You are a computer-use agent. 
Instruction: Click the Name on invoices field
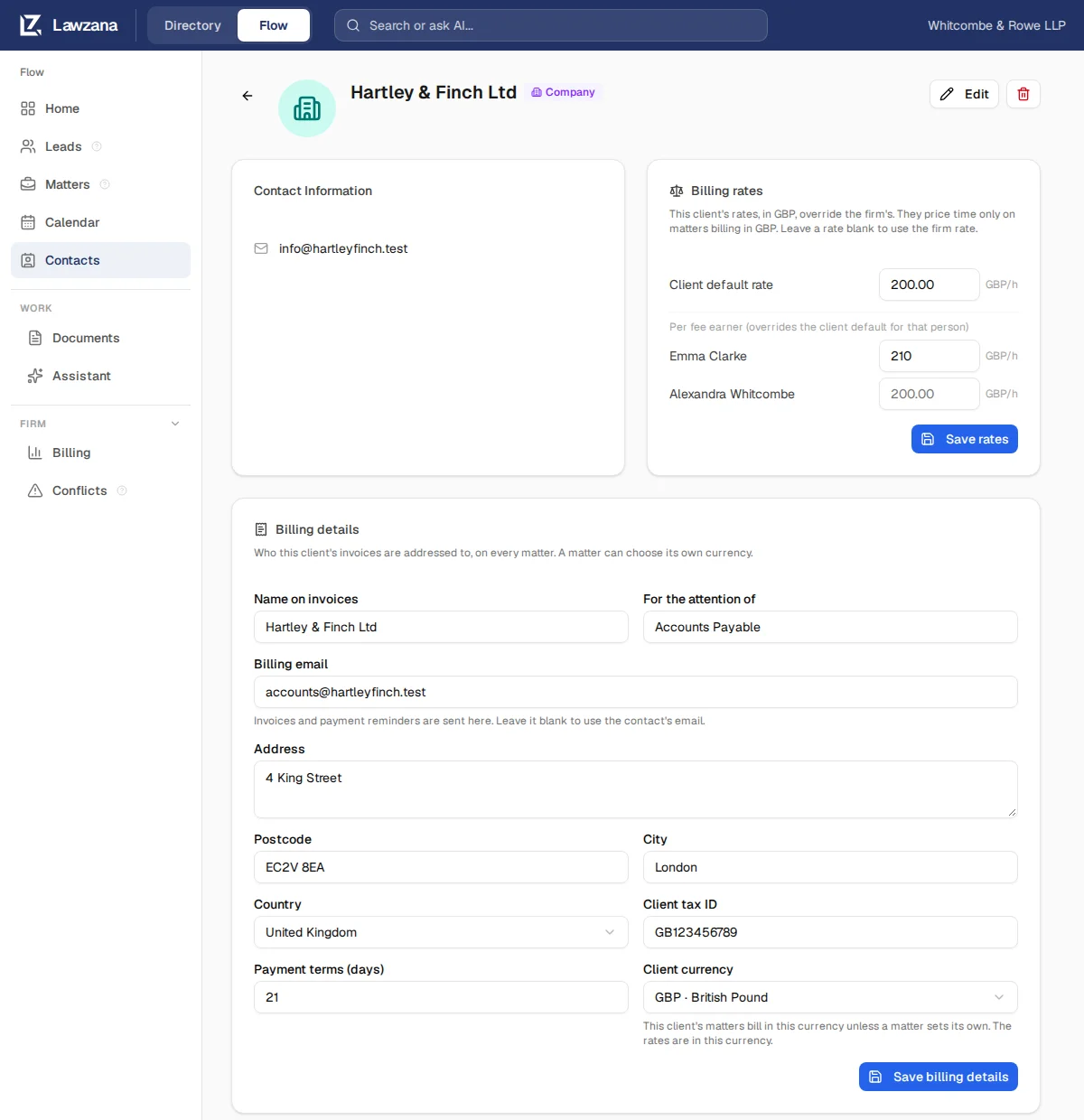pos(441,627)
